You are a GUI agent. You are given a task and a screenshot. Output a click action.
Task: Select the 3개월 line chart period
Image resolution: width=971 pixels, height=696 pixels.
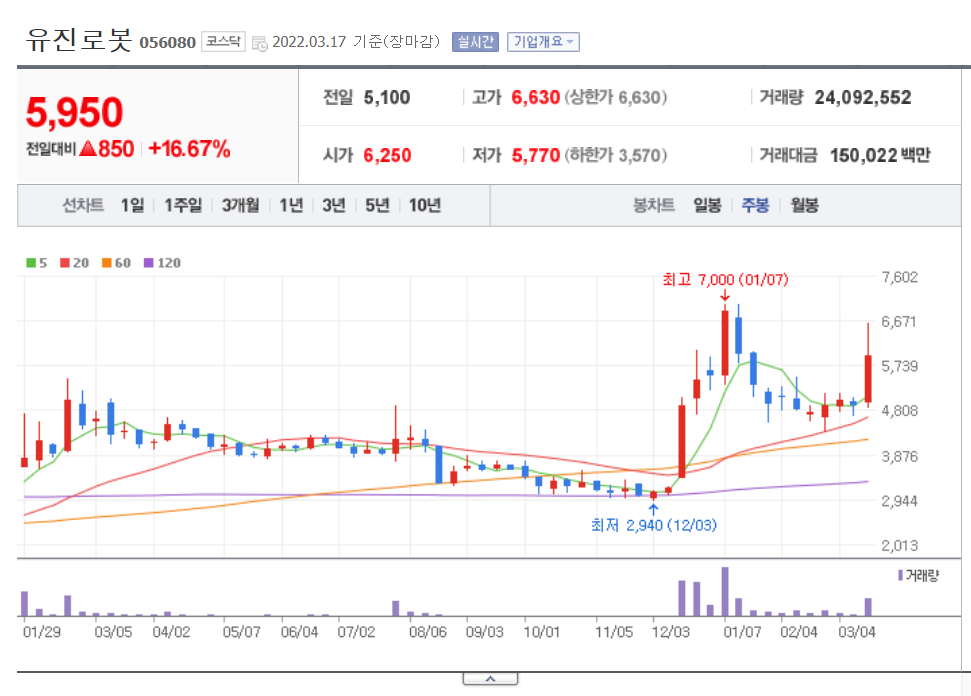[x=240, y=205]
